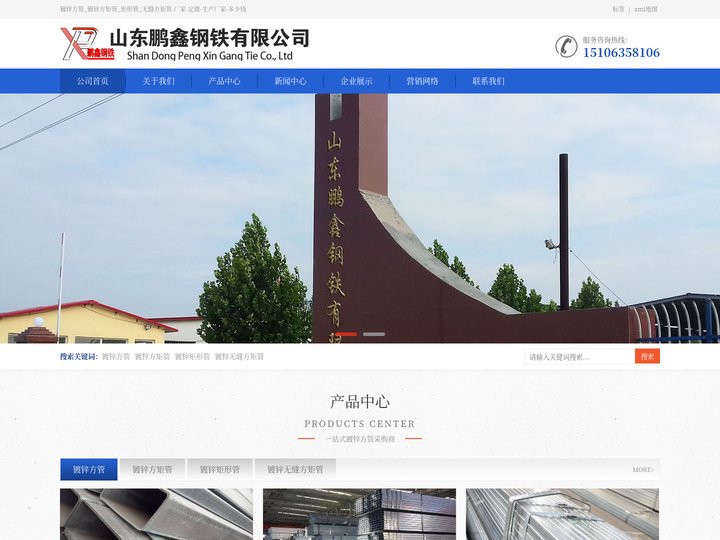Go to 产品中心 in navigation bar
Viewport: 720px width, 540px height.
pos(225,81)
